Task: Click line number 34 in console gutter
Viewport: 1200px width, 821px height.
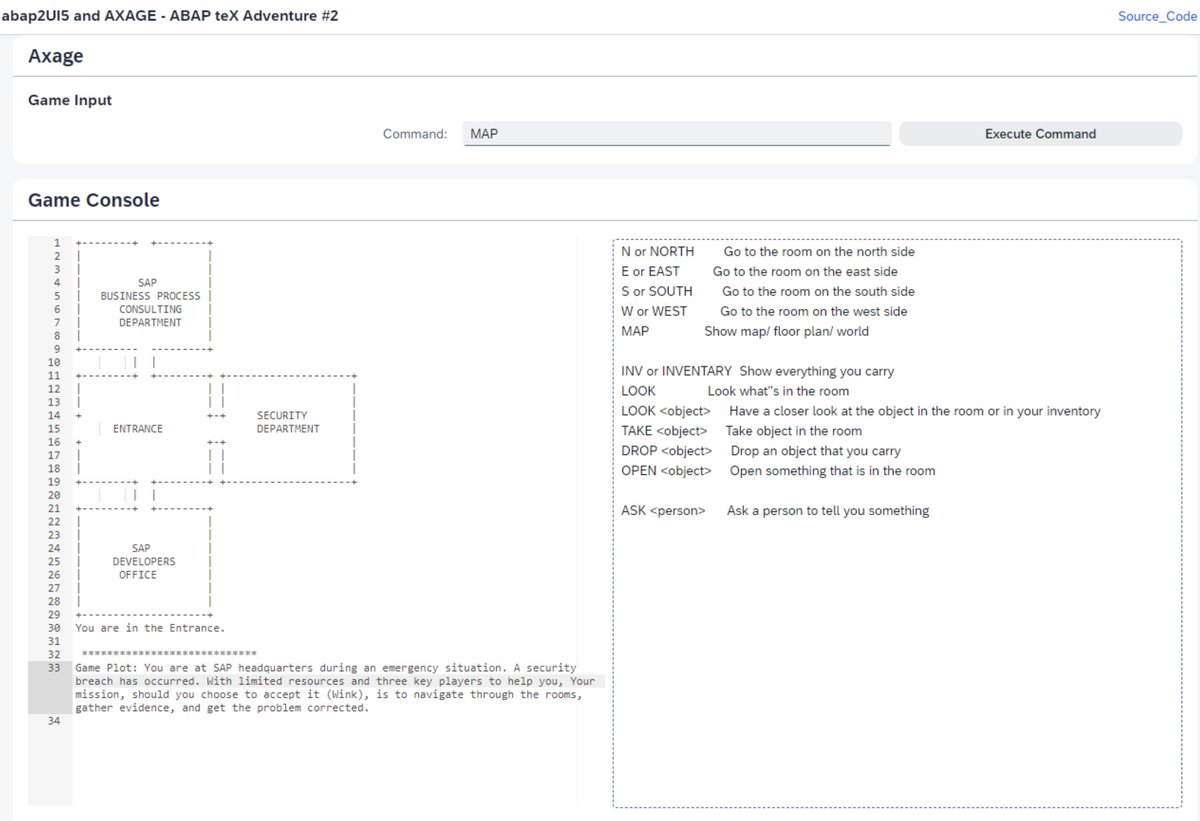Action: (54, 721)
